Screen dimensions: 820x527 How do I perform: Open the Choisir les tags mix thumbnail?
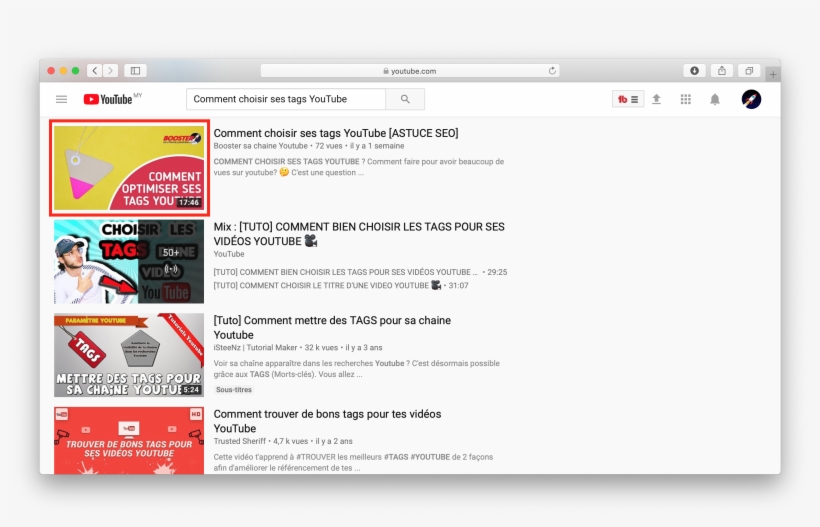129,261
